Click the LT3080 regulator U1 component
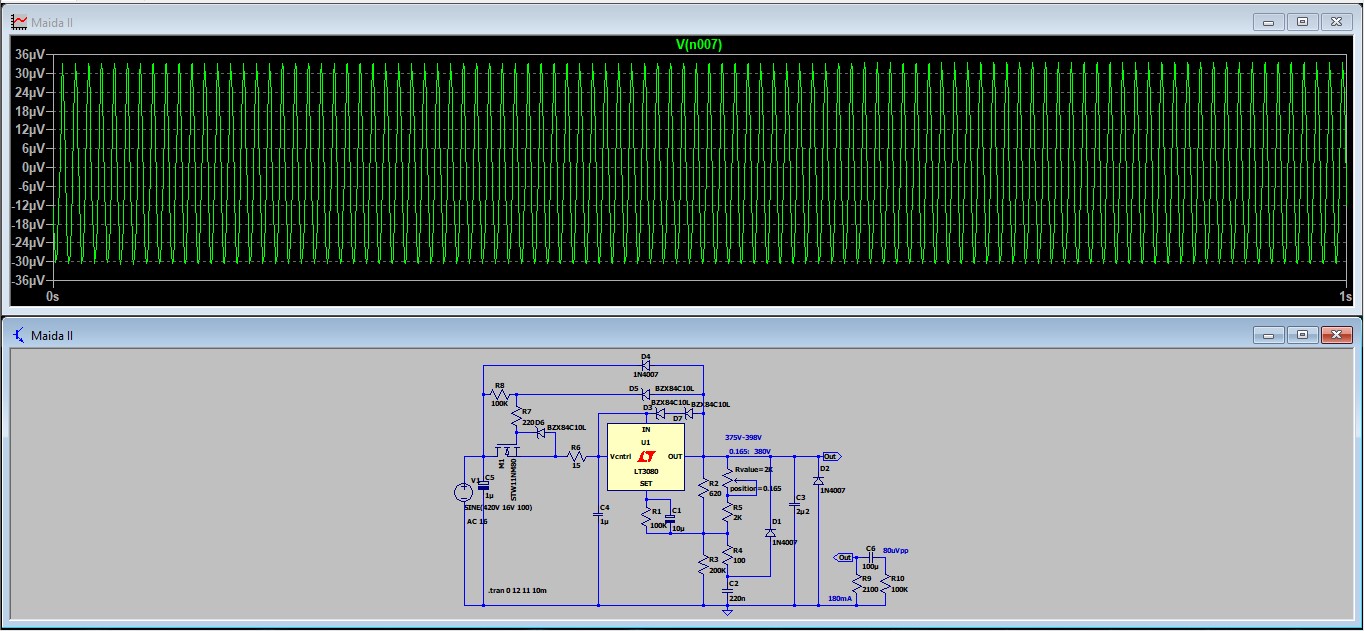Screen dimensions: 1365x631 tap(645, 457)
